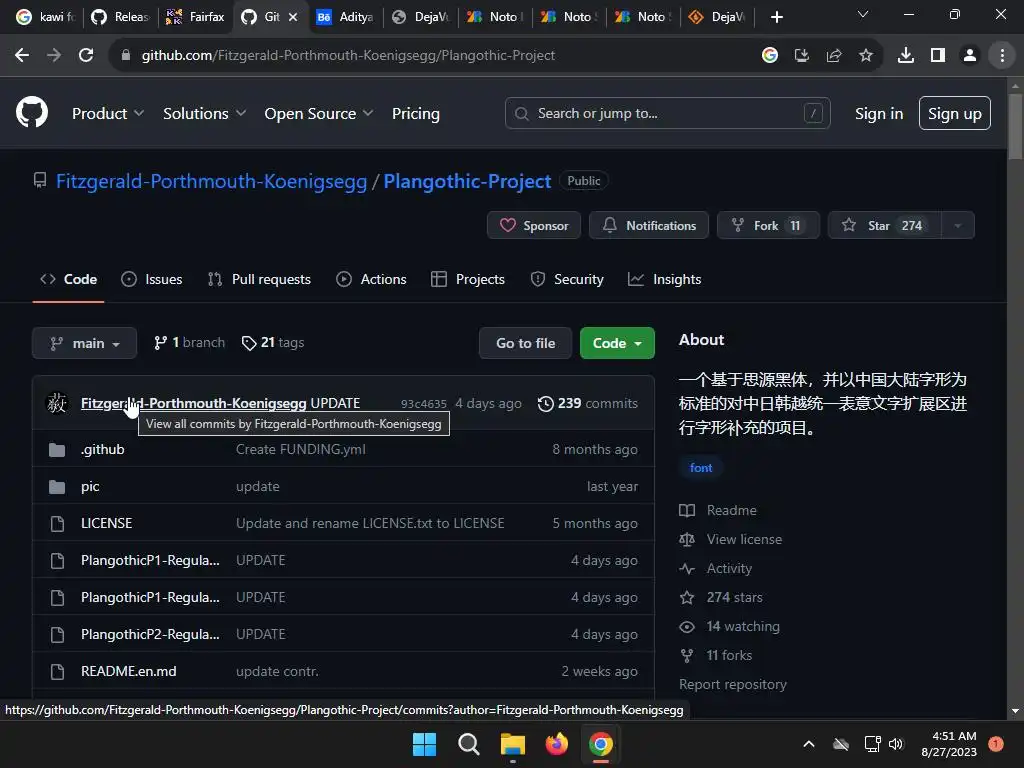Click the branch icon next to 1 branch
The width and height of the screenshot is (1024, 768).
(x=160, y=343)
